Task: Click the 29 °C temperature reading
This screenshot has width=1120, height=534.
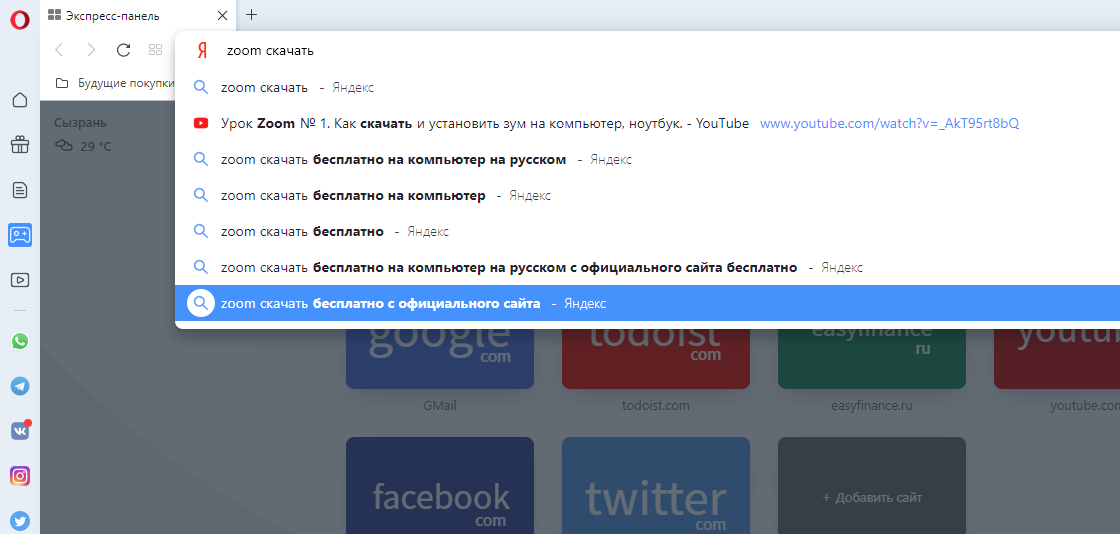Action: [x=96, y=147]
